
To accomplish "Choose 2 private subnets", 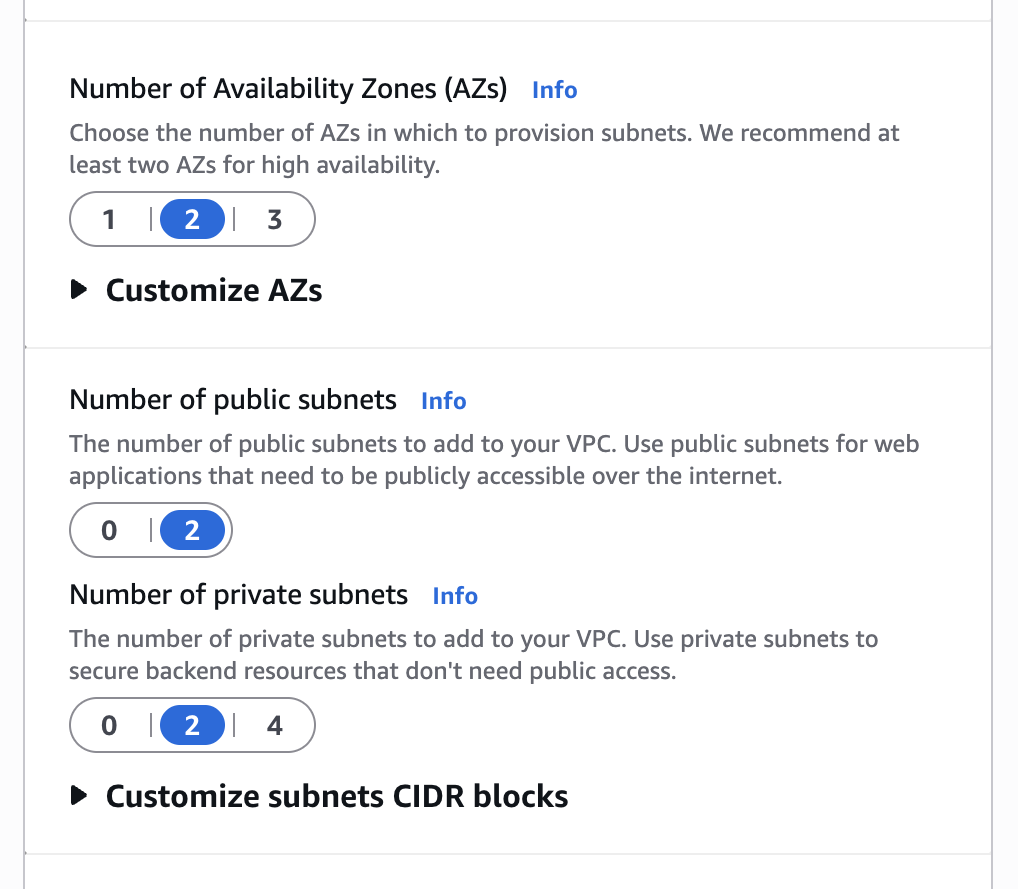I will 192,725.
